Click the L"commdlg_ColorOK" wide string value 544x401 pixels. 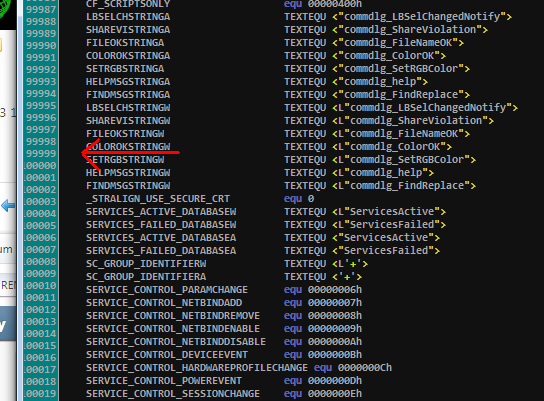coord(392,147)
